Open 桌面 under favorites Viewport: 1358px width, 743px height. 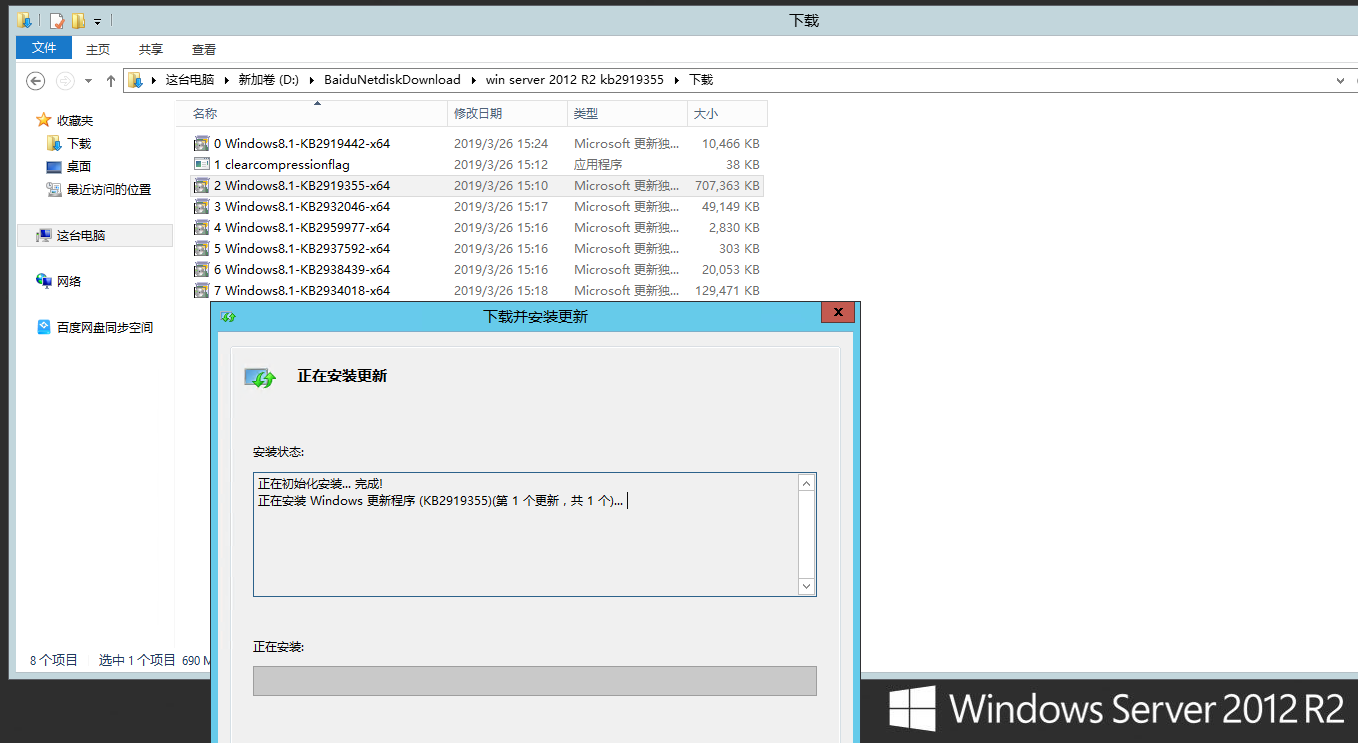[78, 166]
